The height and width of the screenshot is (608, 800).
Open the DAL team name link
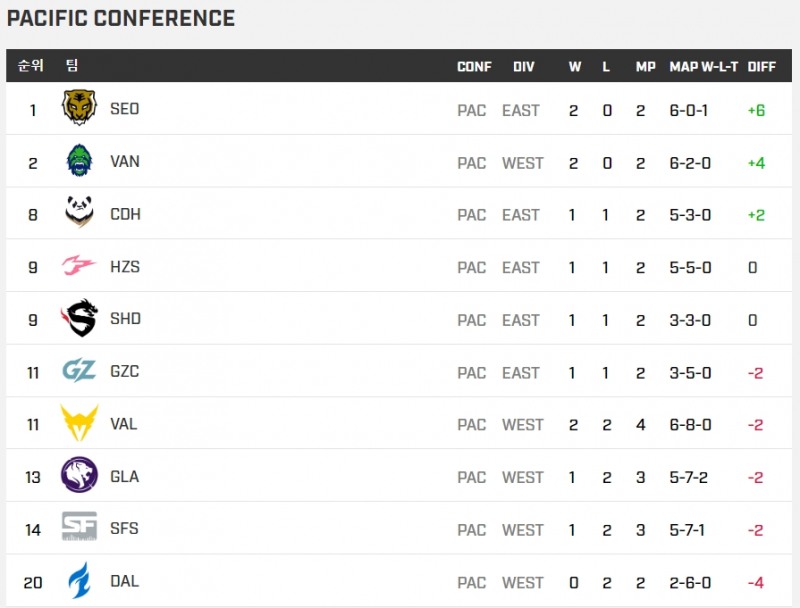[124, 581]
